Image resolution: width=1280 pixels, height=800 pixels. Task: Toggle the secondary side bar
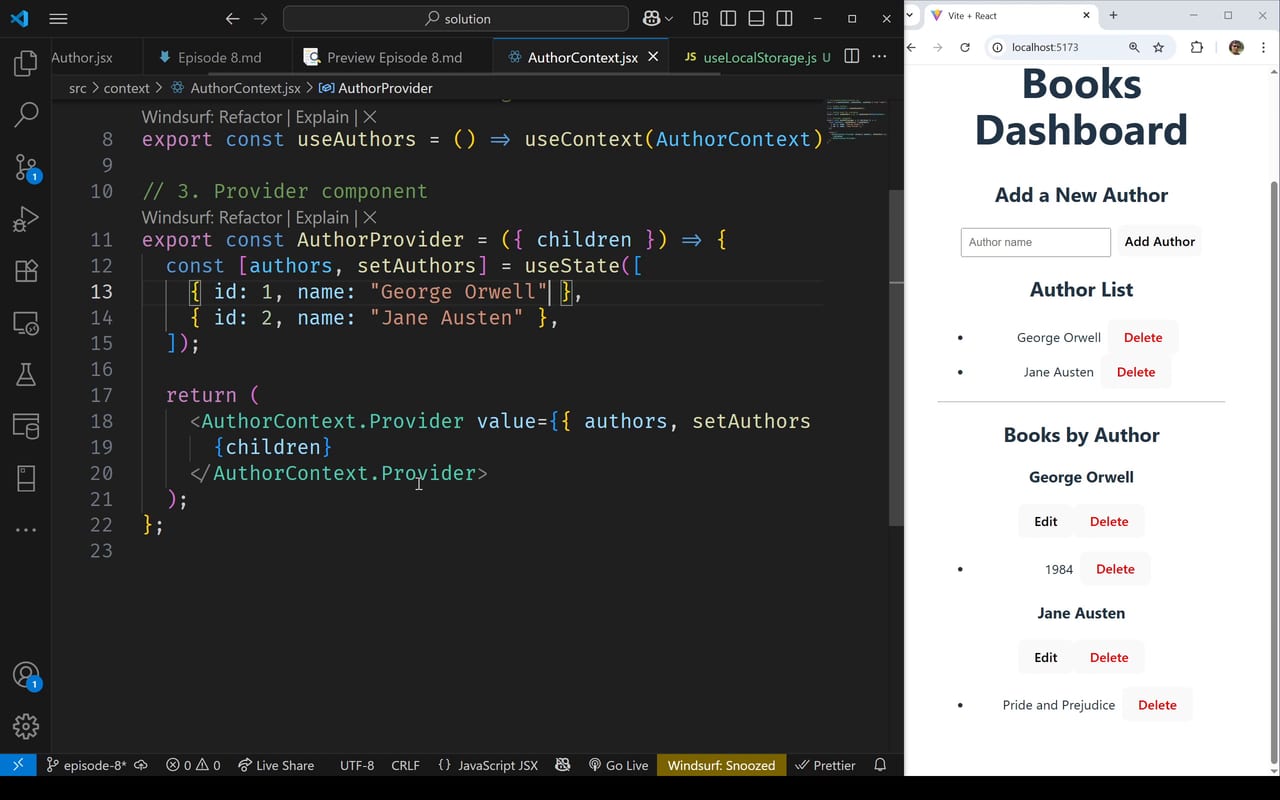[784, 18]
